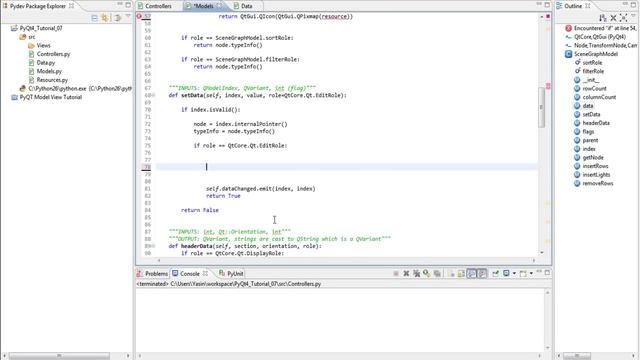The width and height of the screenshot is (640, 360).
Task: Click the editor horizontal scroll left arrow
Action: 159,260
